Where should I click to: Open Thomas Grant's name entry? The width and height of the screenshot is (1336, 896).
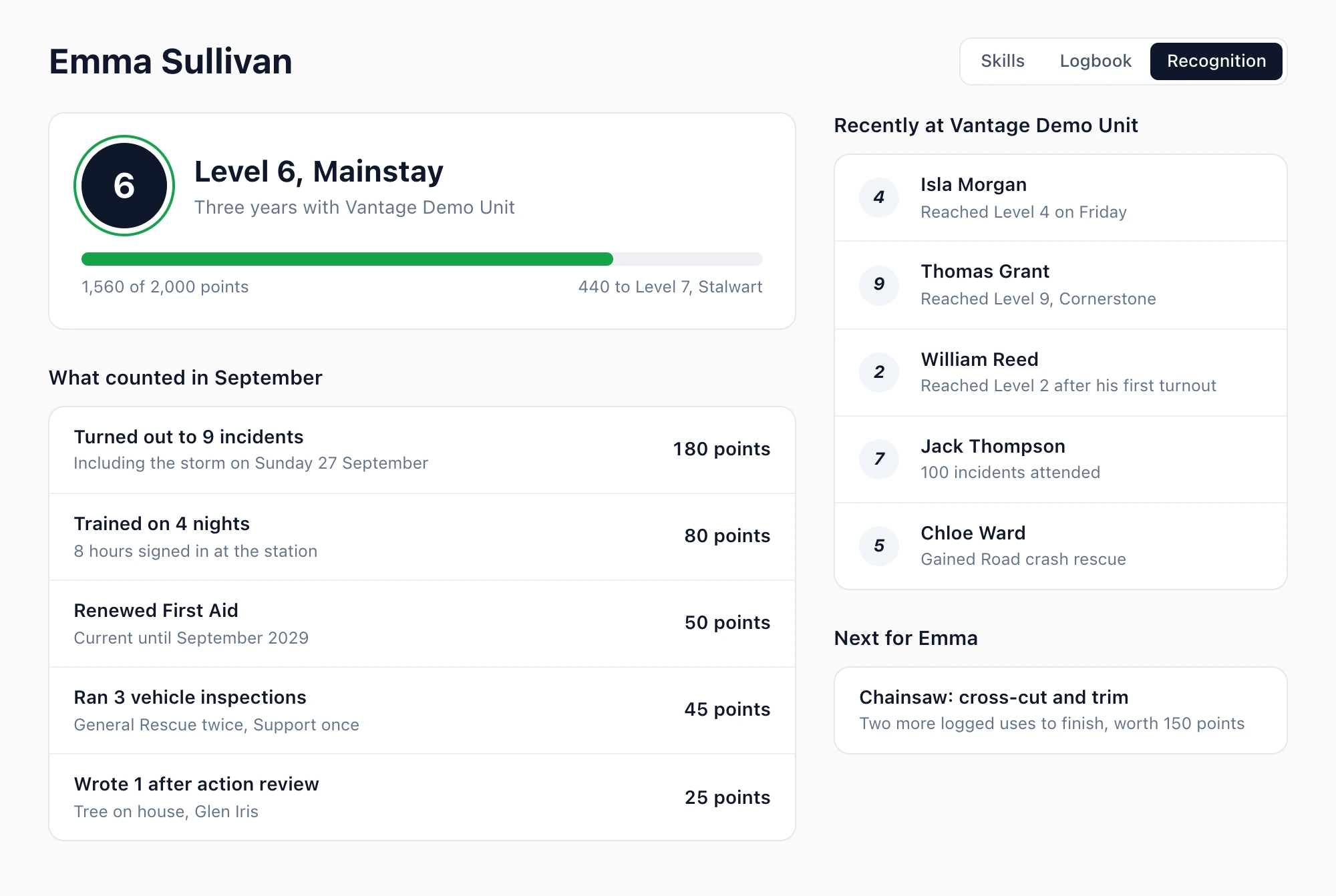point(985,272)
